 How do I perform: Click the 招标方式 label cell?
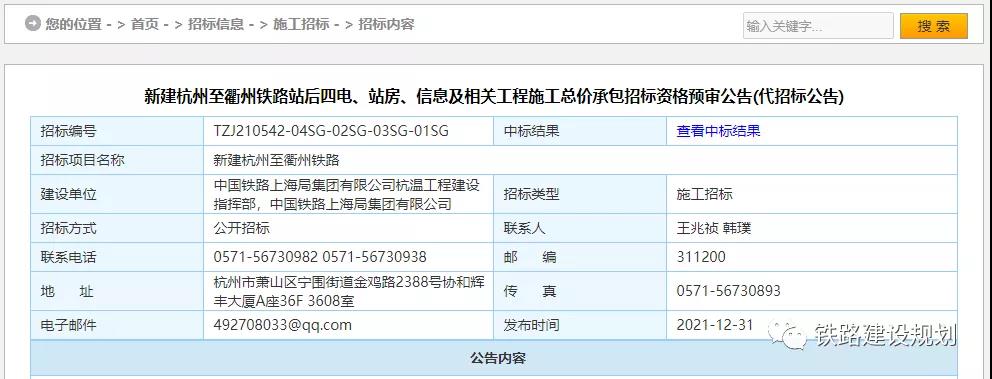click(x=117, y=228)
